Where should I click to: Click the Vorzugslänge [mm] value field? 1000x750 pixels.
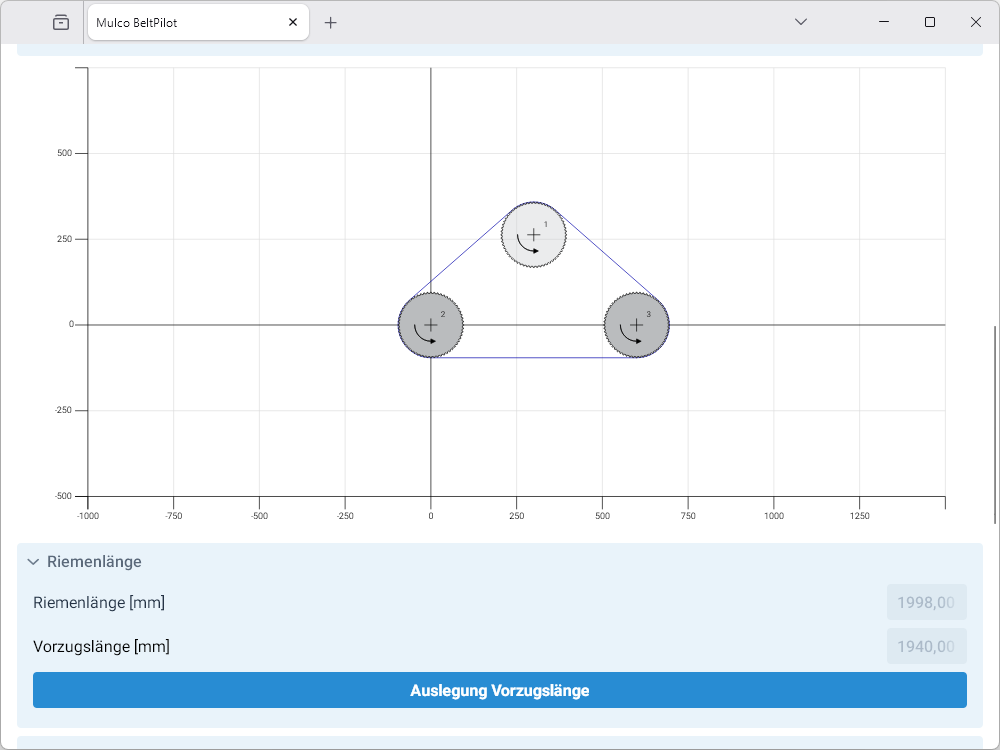tap(926, 646)
